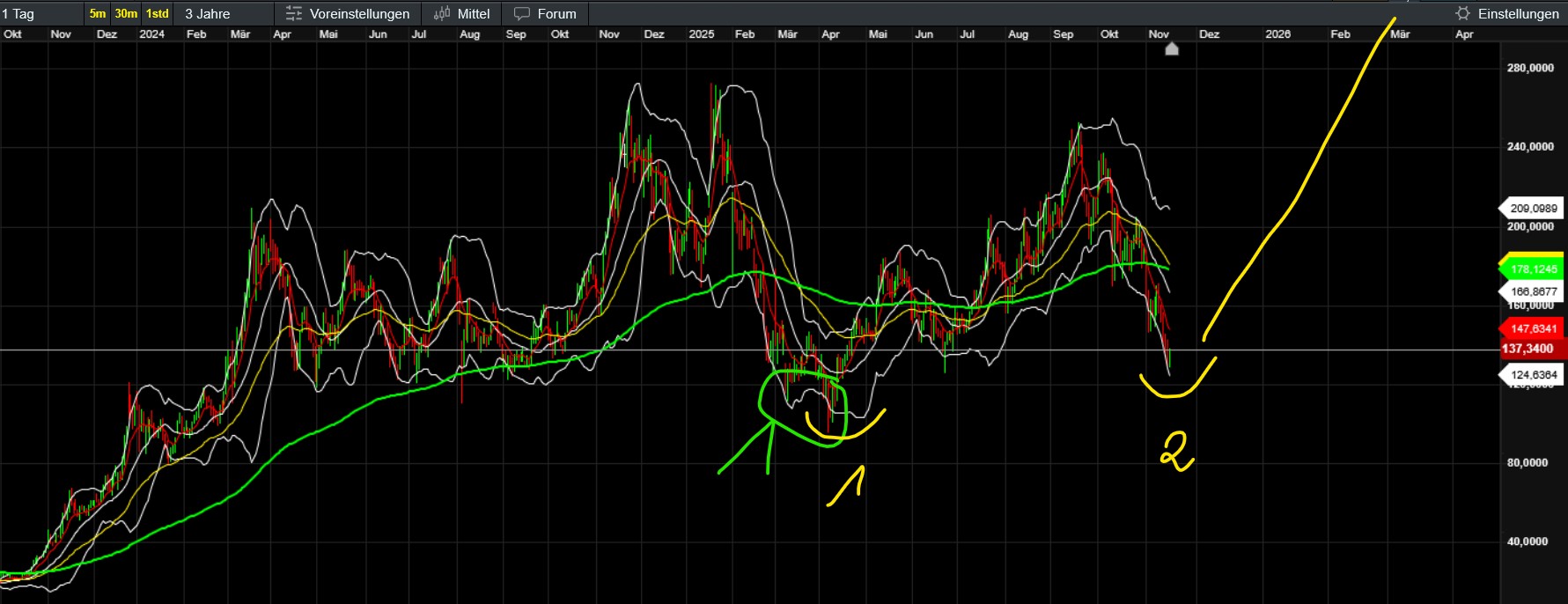Select the 30m interval shortcut
This screenshot has width=1568, height=604.
tap(126, 13)
